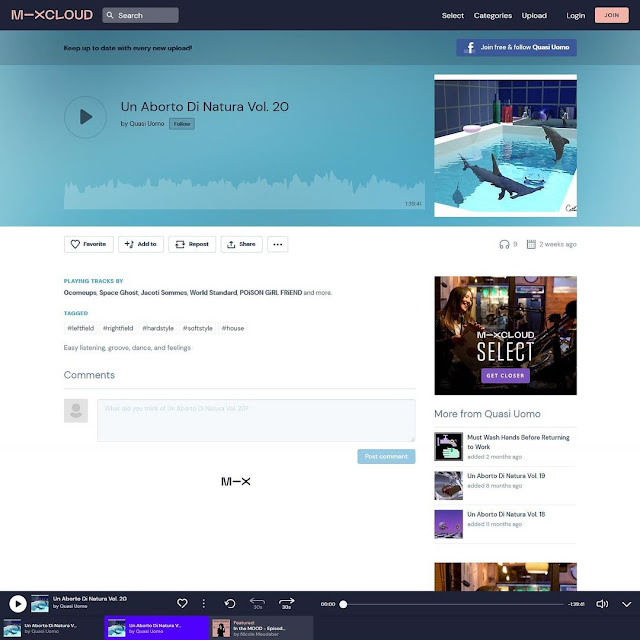
Task: Open player bar vertical dots menu
Action: [x=204, y=603]
